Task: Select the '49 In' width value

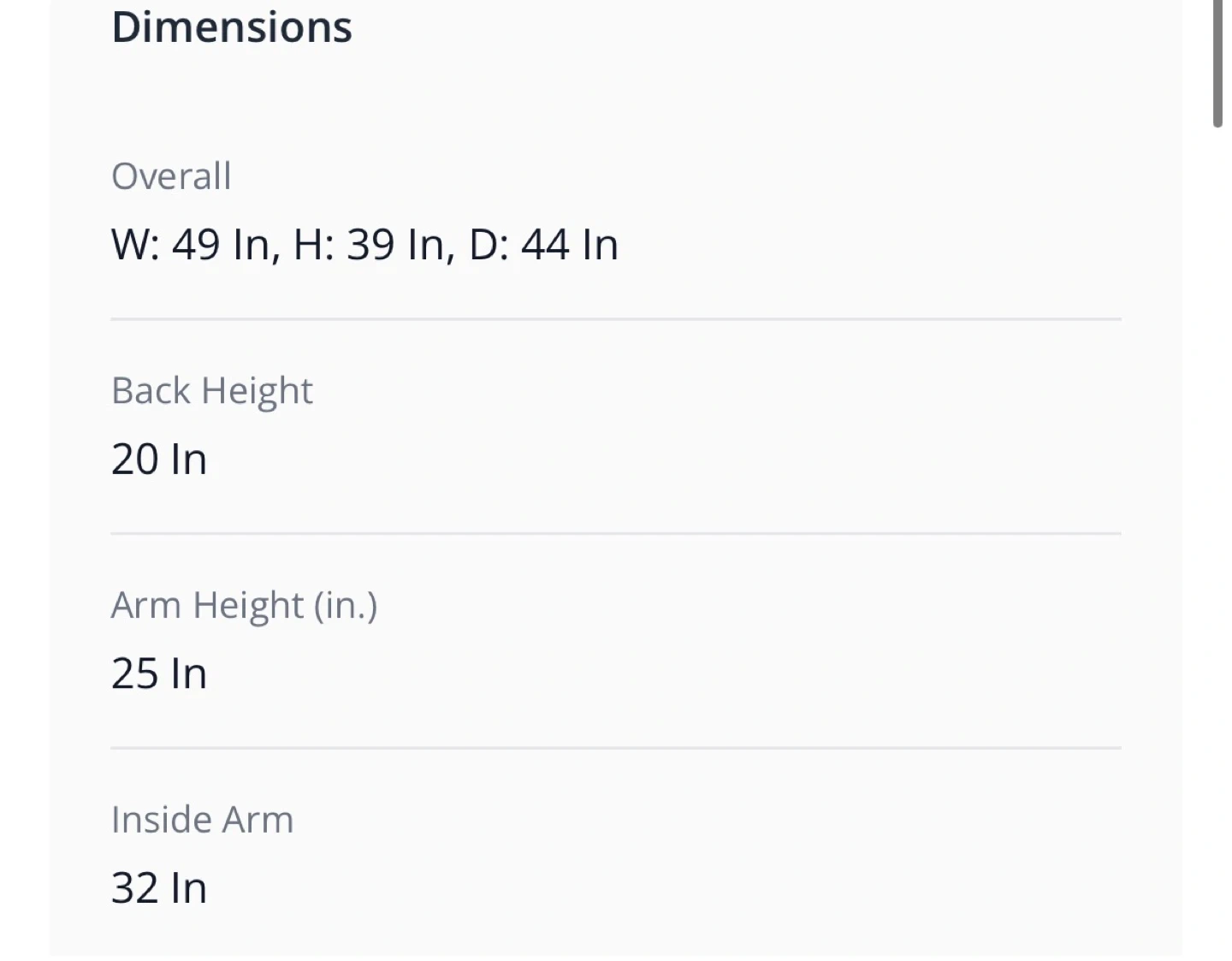Action: 221,245
